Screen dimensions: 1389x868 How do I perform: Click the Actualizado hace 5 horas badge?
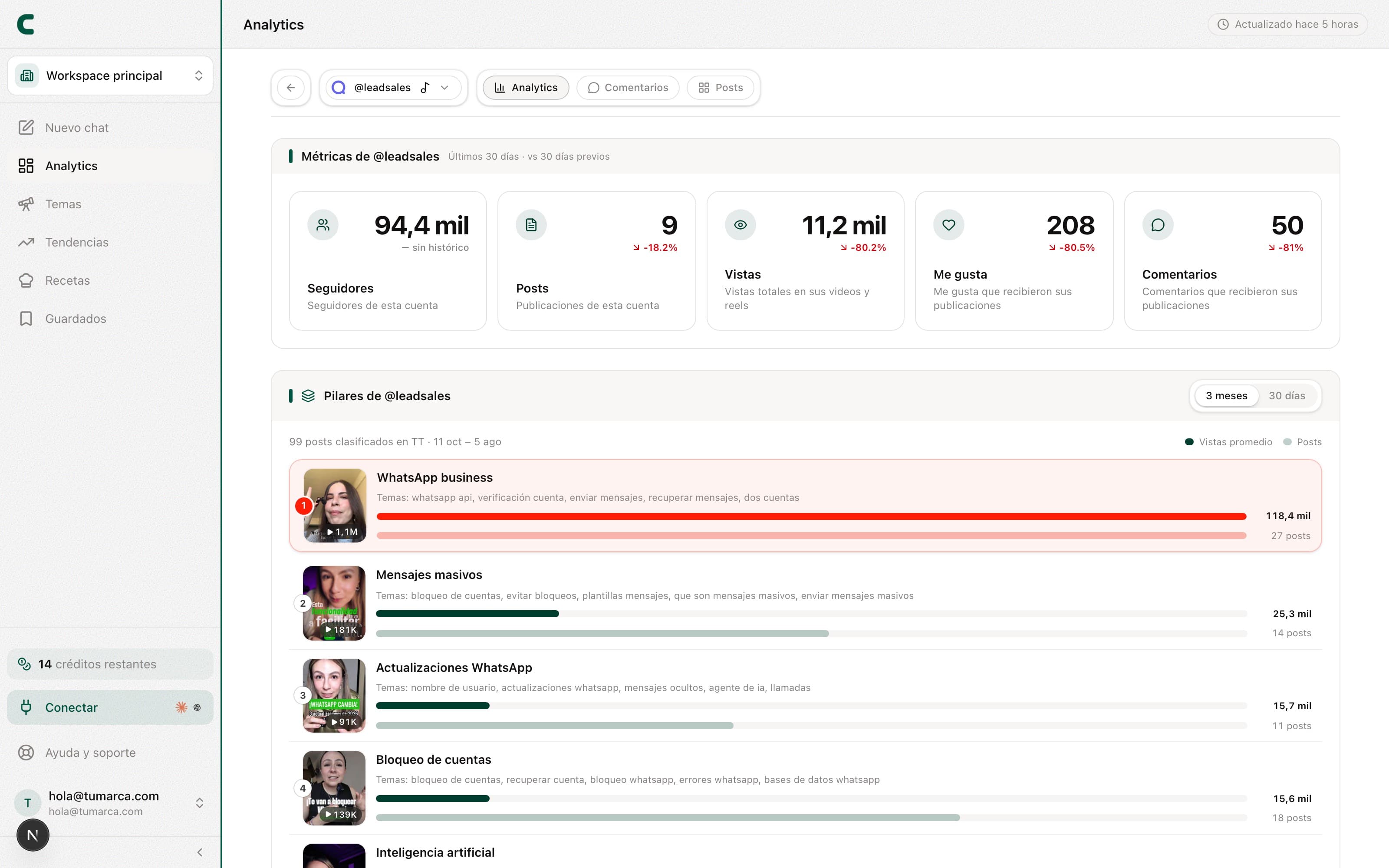coord(1287,24)
